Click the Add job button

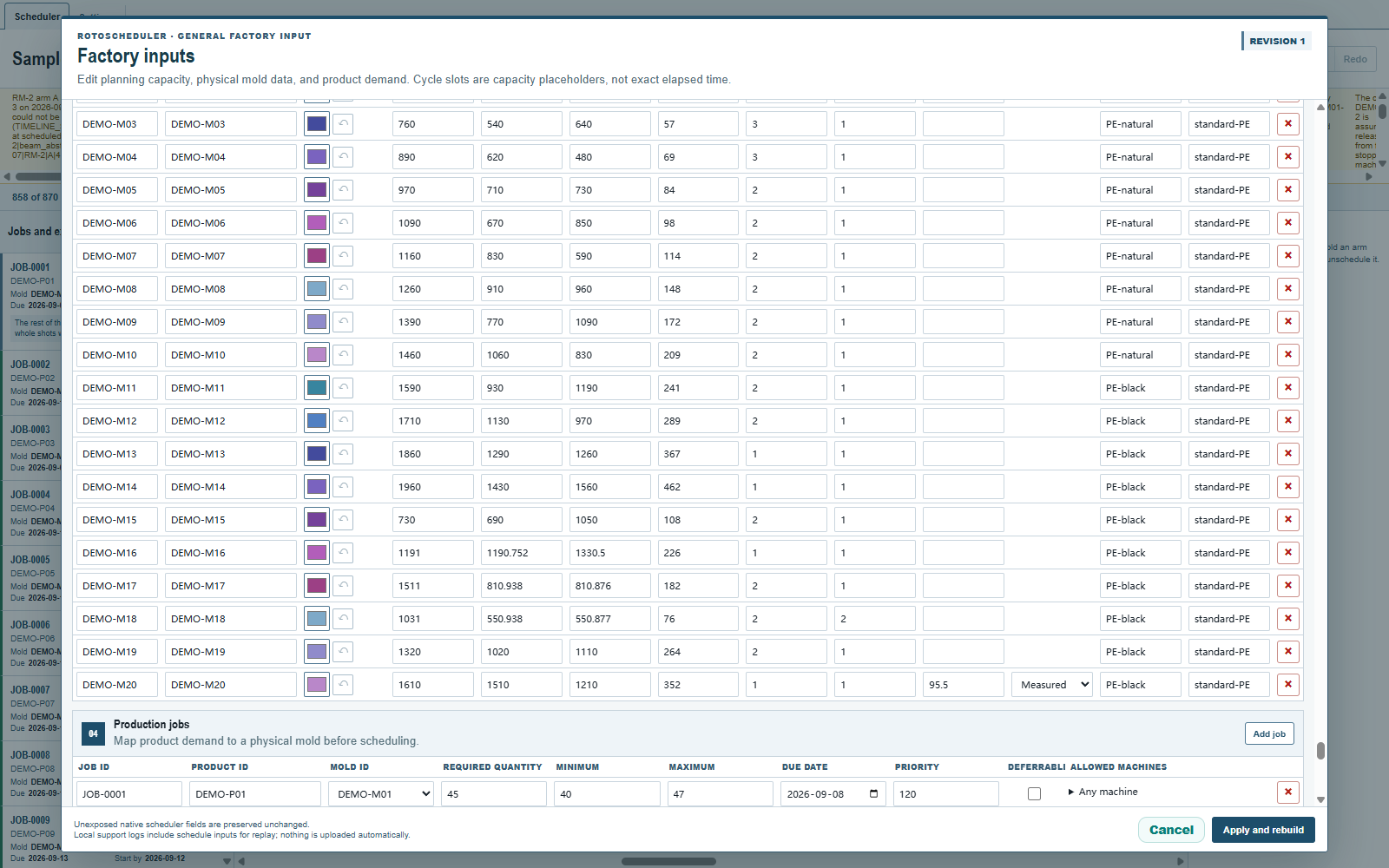(x=1269, y=733)
